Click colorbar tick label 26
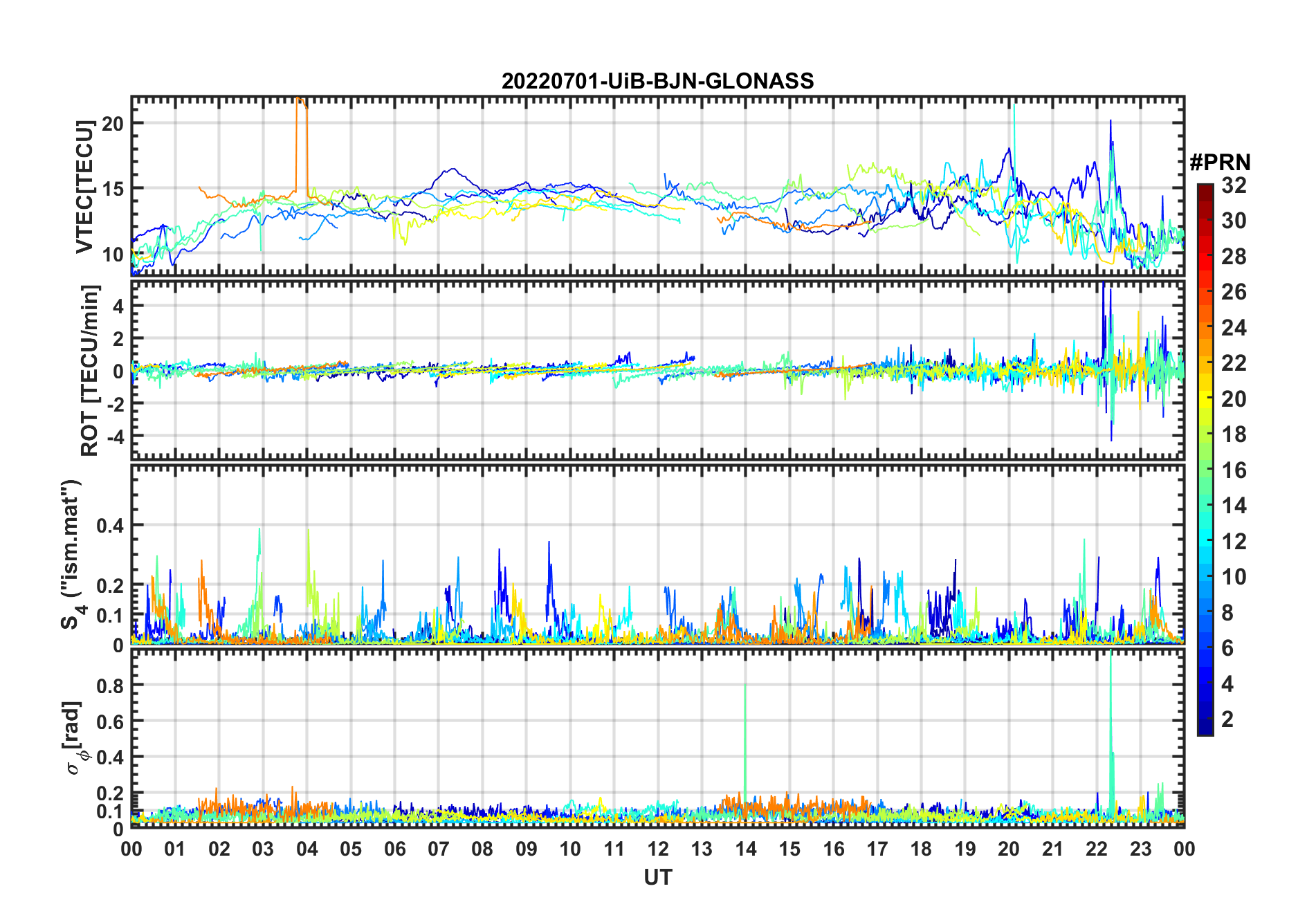The width and height of the screenshot is (1316, 920). (1234, 292)
